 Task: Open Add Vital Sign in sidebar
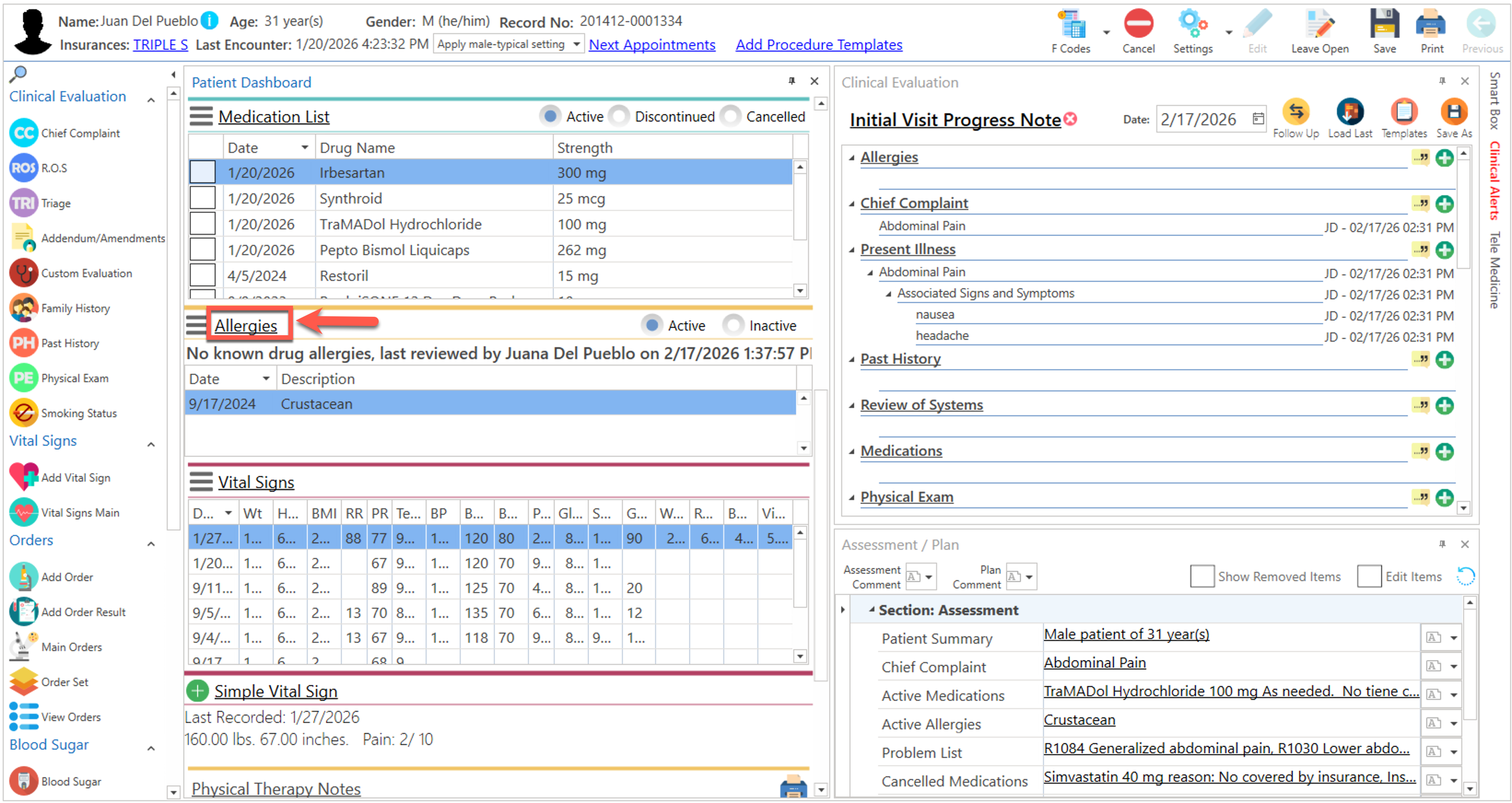(x=23, y=477)
